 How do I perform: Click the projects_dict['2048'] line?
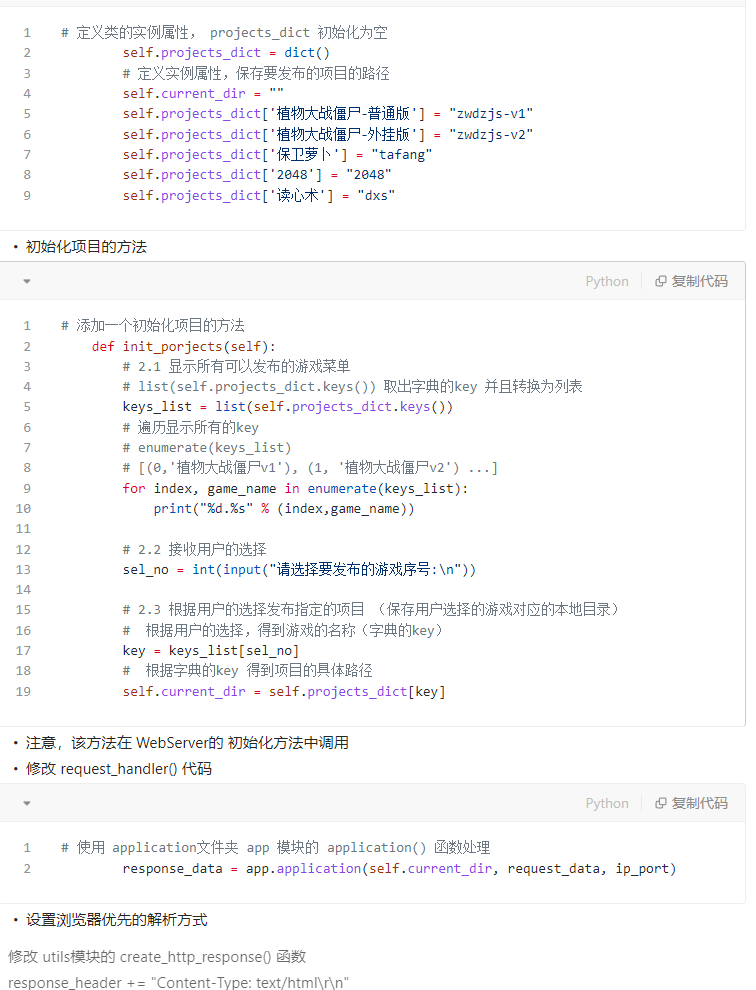pos(257,175)
